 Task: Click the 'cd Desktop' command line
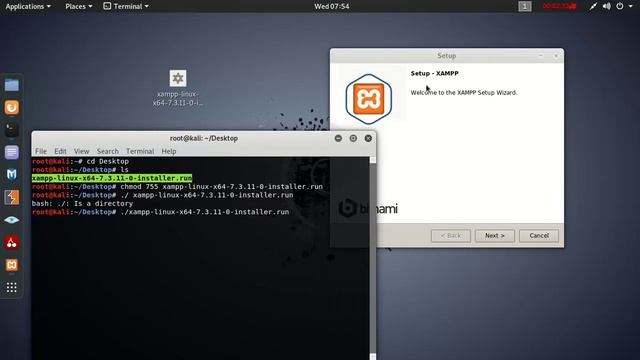pyautogui.click(x=80, y=161)
